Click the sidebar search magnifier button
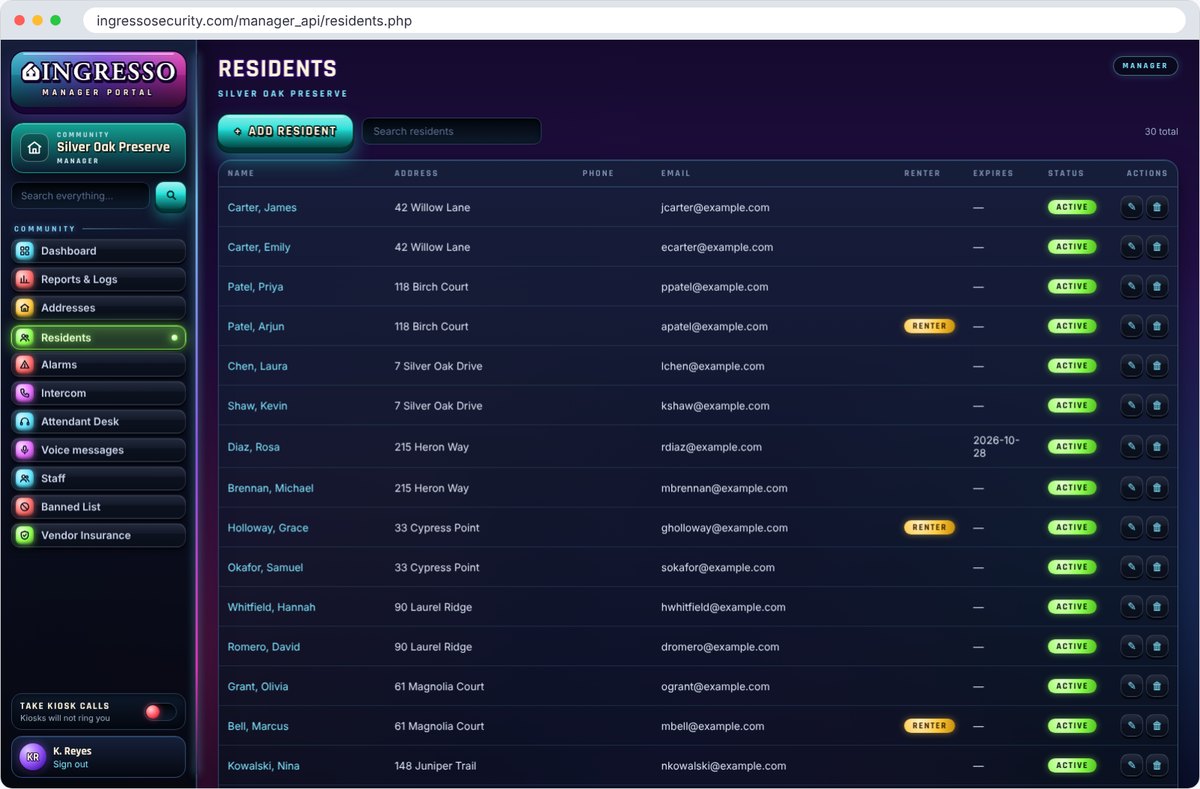The width and height of the screenshot is (1200, 789). click(x=171, y=196)
